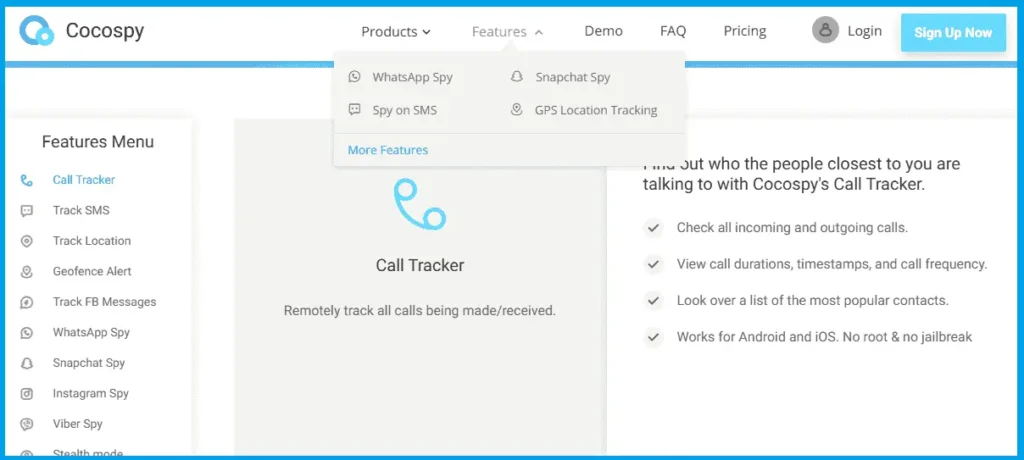
Task: Open the More Features link
Action: [x=388, y=150]
